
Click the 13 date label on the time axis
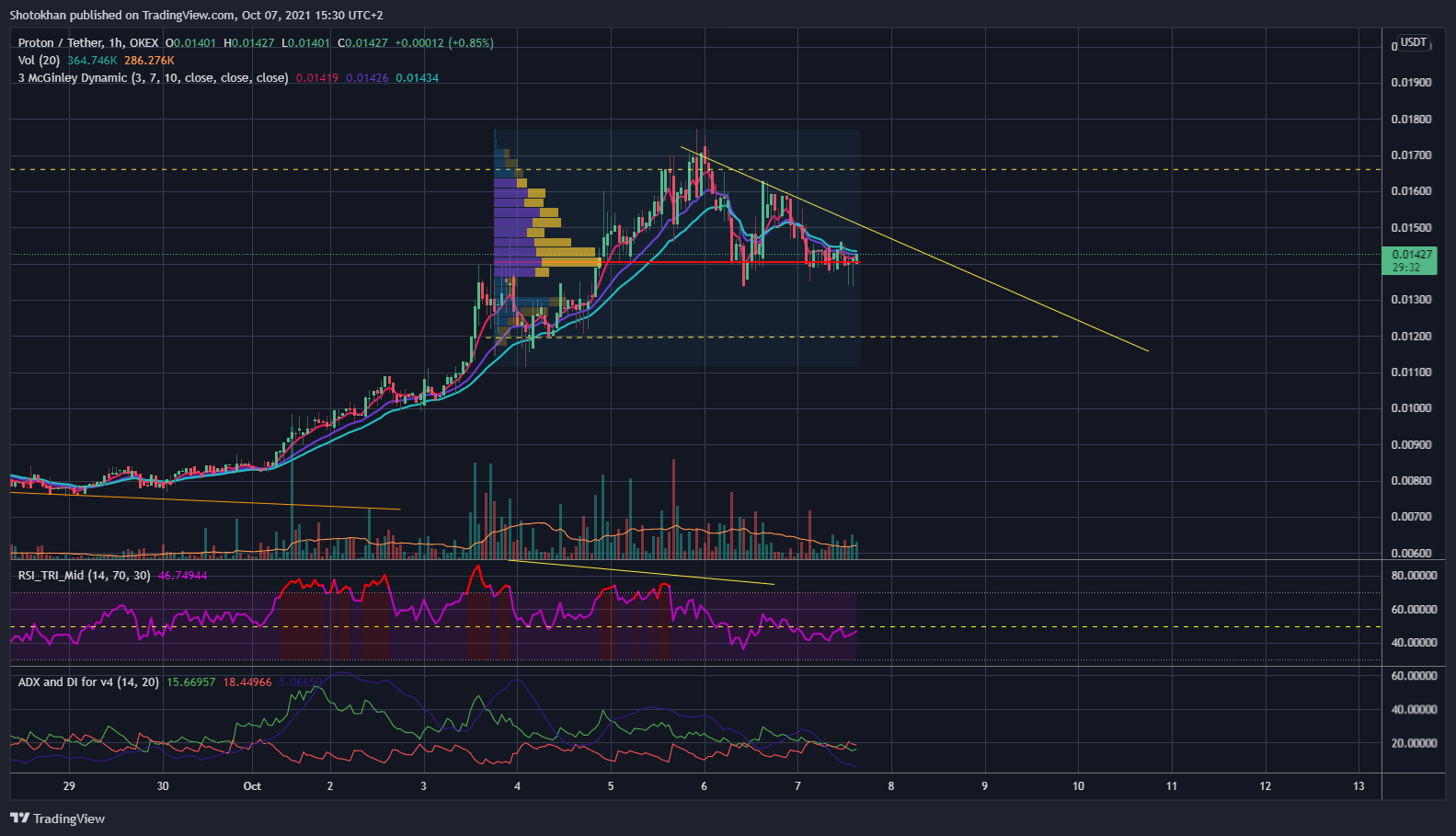pyautogui.click(x=1359, y=785)
